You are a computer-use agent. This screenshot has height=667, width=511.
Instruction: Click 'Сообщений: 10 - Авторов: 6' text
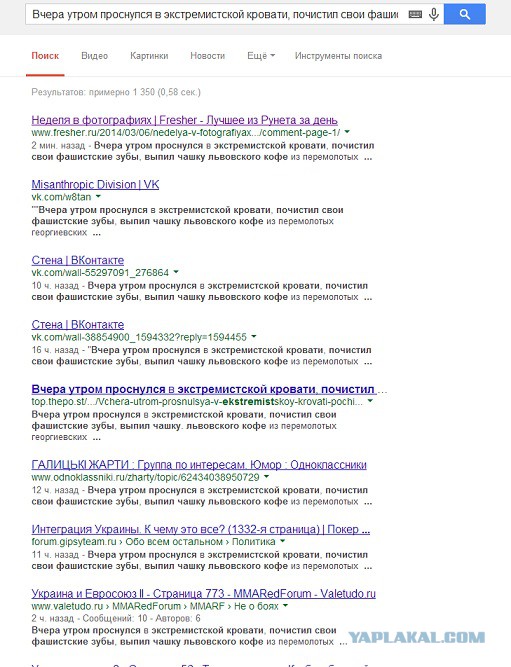[141, 618]
